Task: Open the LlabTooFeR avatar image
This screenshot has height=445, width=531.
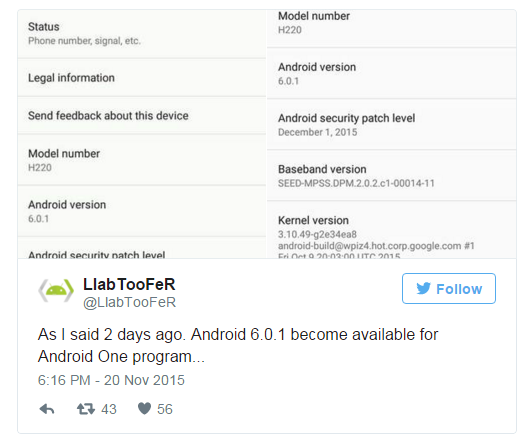Action: [56, 290]
